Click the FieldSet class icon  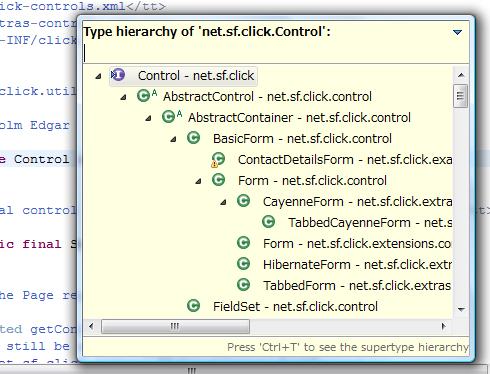[193, 306]
